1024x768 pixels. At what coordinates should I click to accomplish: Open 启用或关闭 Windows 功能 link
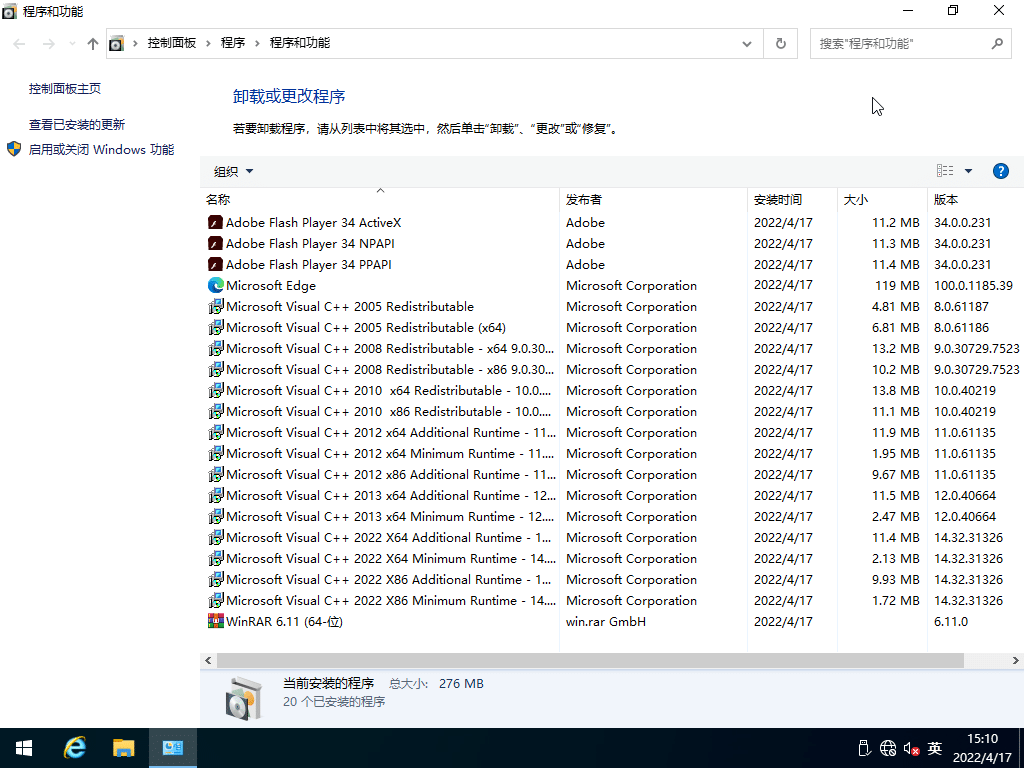101,150
